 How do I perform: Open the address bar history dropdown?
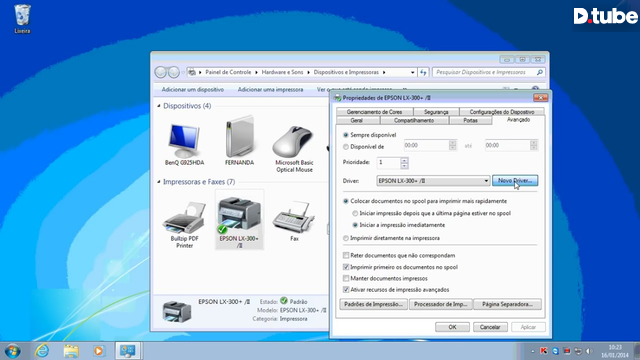click(x=413, y=72)
